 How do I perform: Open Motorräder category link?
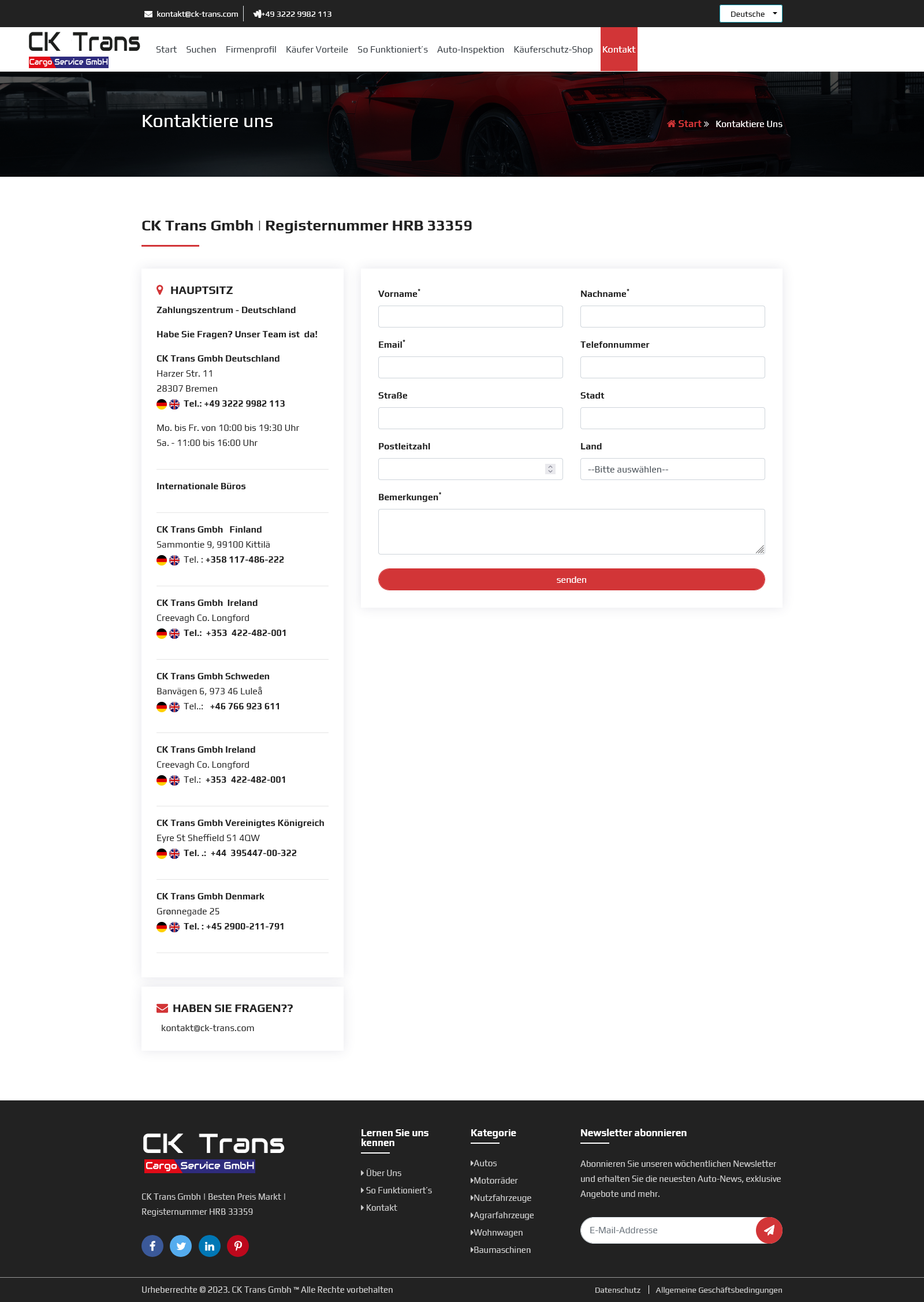click(494, 1181)
